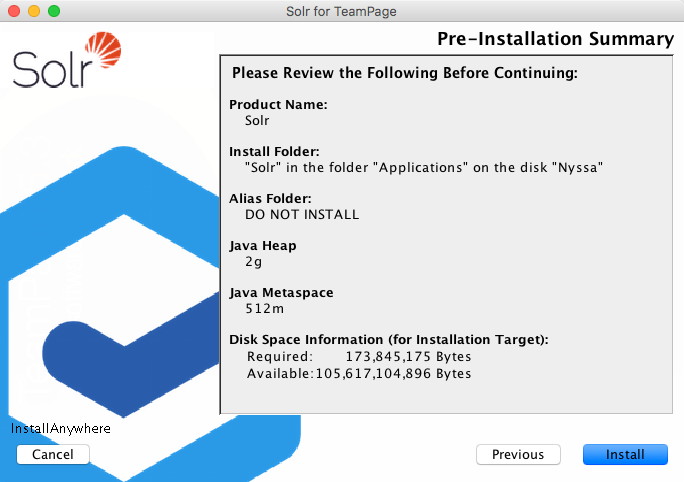Click the Pre-Installation Summary heading
The width and height of the screenshot is (684, 482).
[555, 39]
